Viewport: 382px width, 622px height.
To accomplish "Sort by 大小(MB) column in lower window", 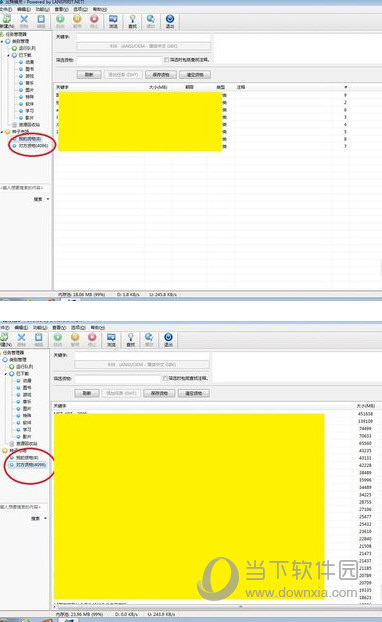I will (x=365, y=406).
